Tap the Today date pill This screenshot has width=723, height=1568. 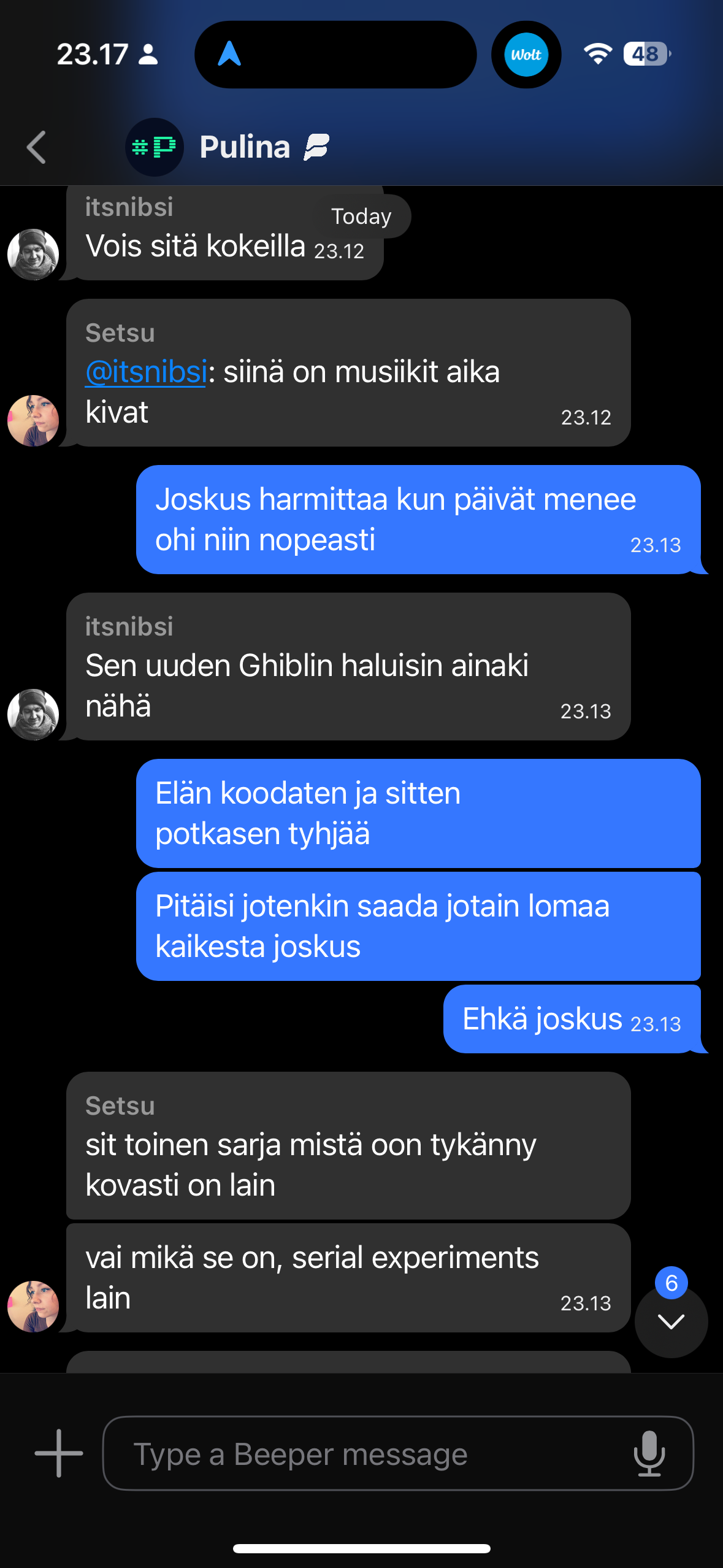pos(361,217)
